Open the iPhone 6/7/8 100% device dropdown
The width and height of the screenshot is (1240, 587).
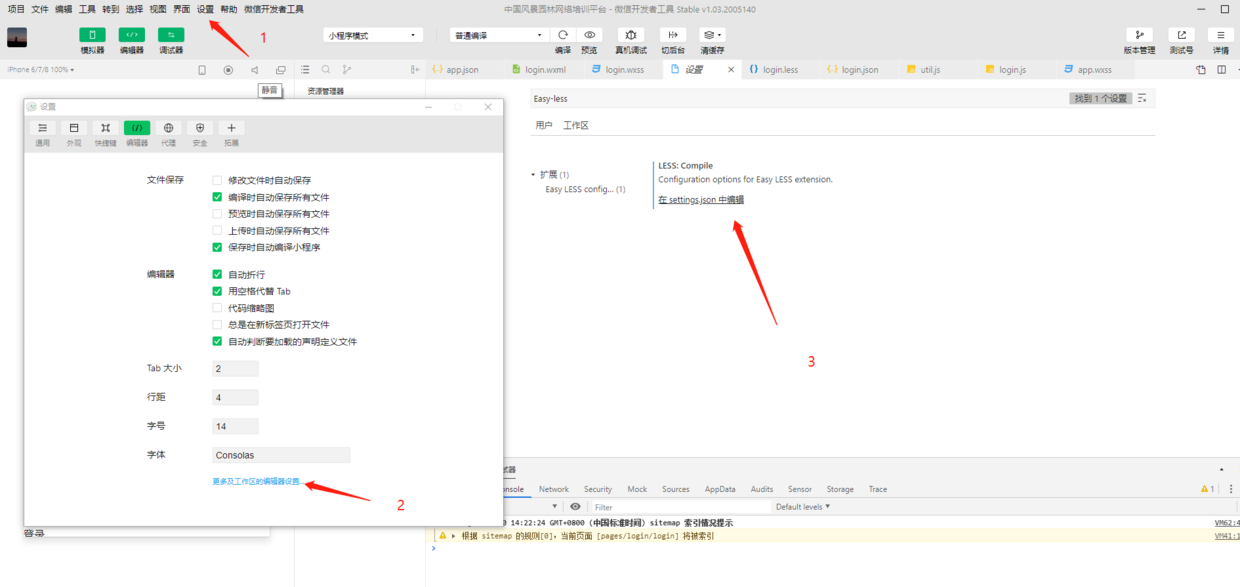41,70
